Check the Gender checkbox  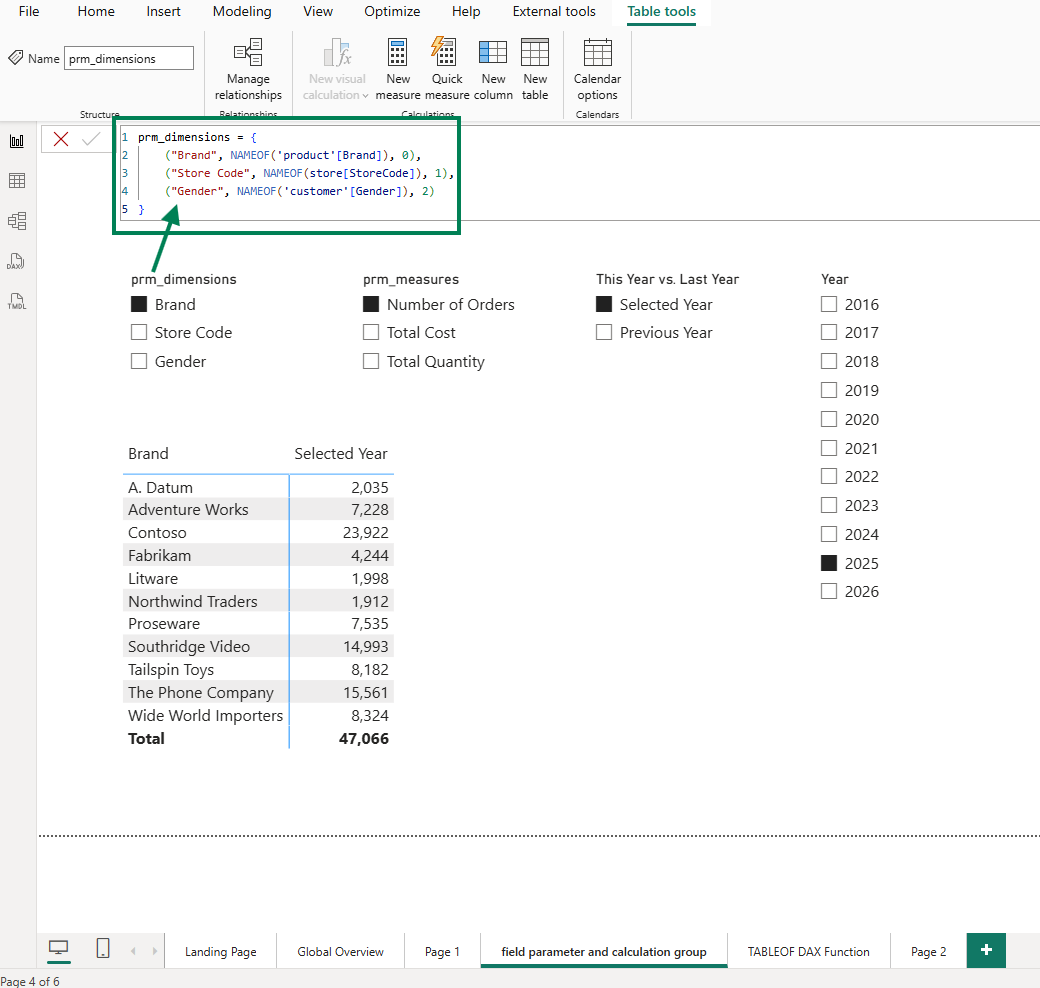click(x=139, y=361)
